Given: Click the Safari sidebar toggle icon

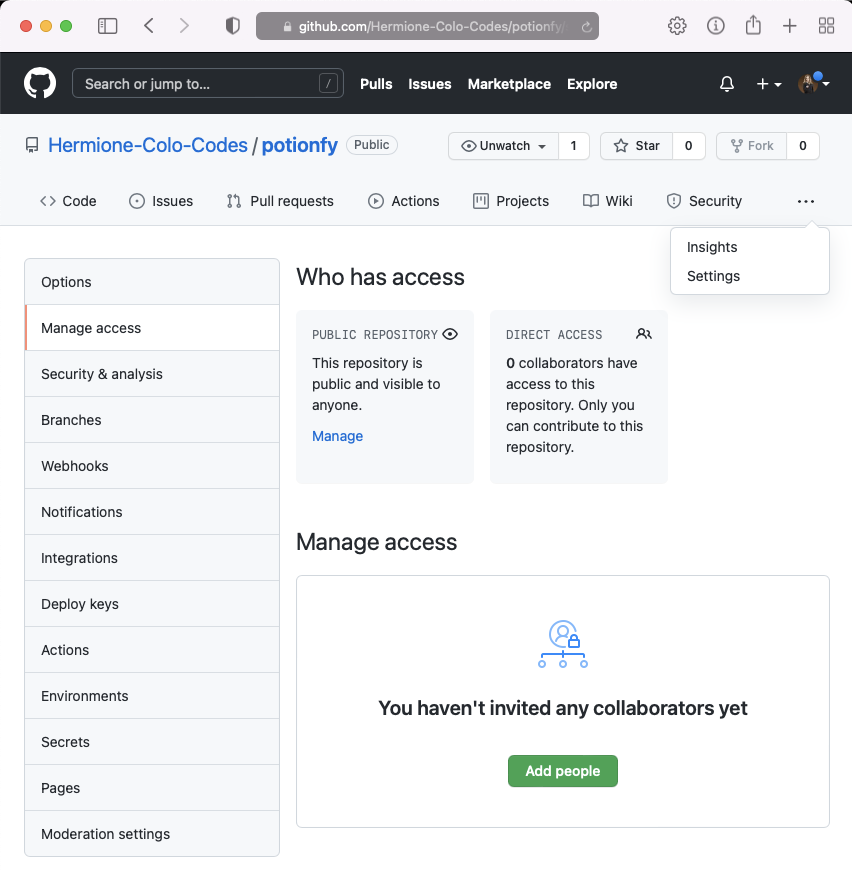Looking at the screenshot, I should click(107, 26).
